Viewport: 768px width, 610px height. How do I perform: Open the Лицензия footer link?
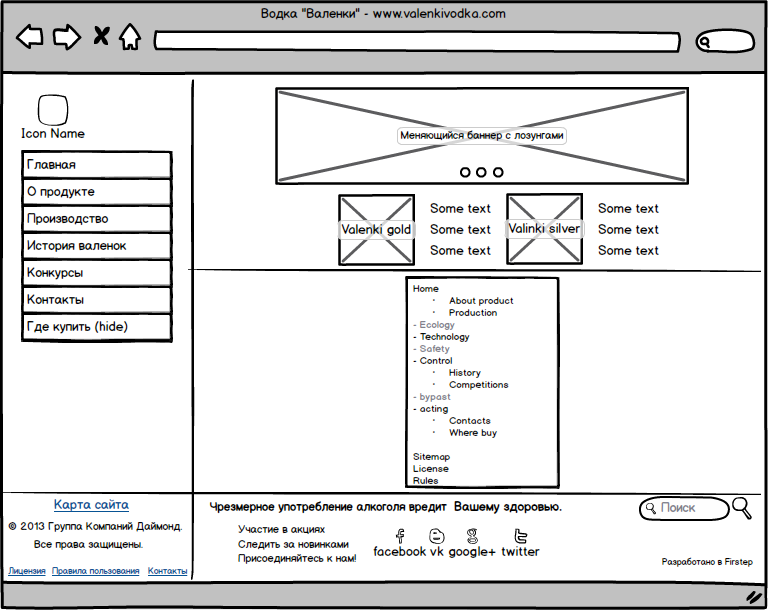click(x=27, y=571)
